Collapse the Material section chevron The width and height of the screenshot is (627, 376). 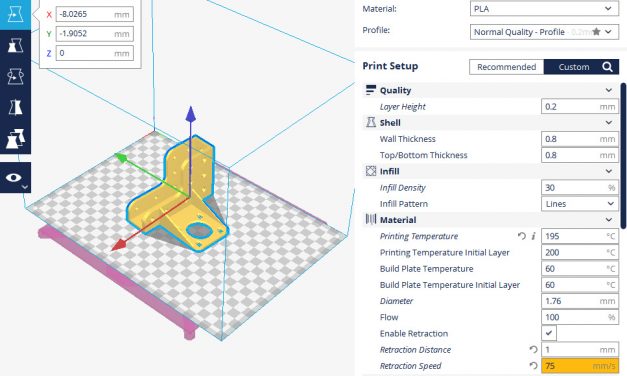[609, 220]
